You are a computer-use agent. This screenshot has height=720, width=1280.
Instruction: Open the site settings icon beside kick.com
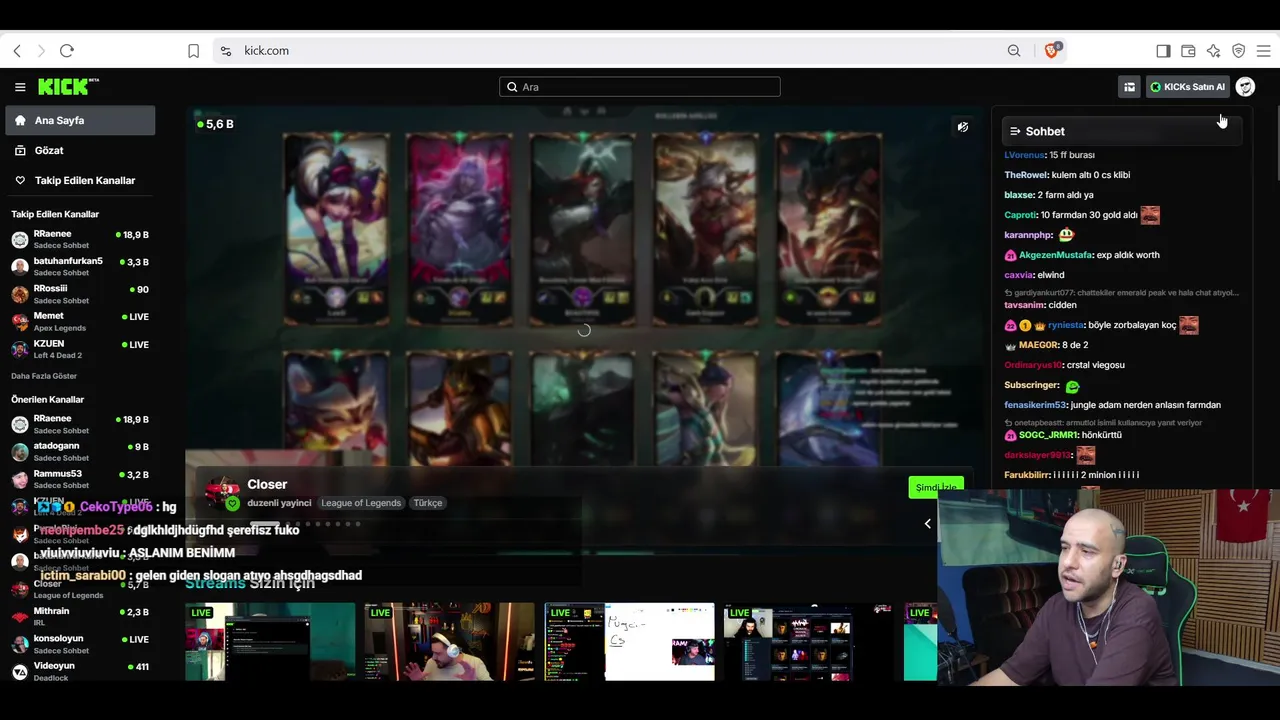point(225,51)
